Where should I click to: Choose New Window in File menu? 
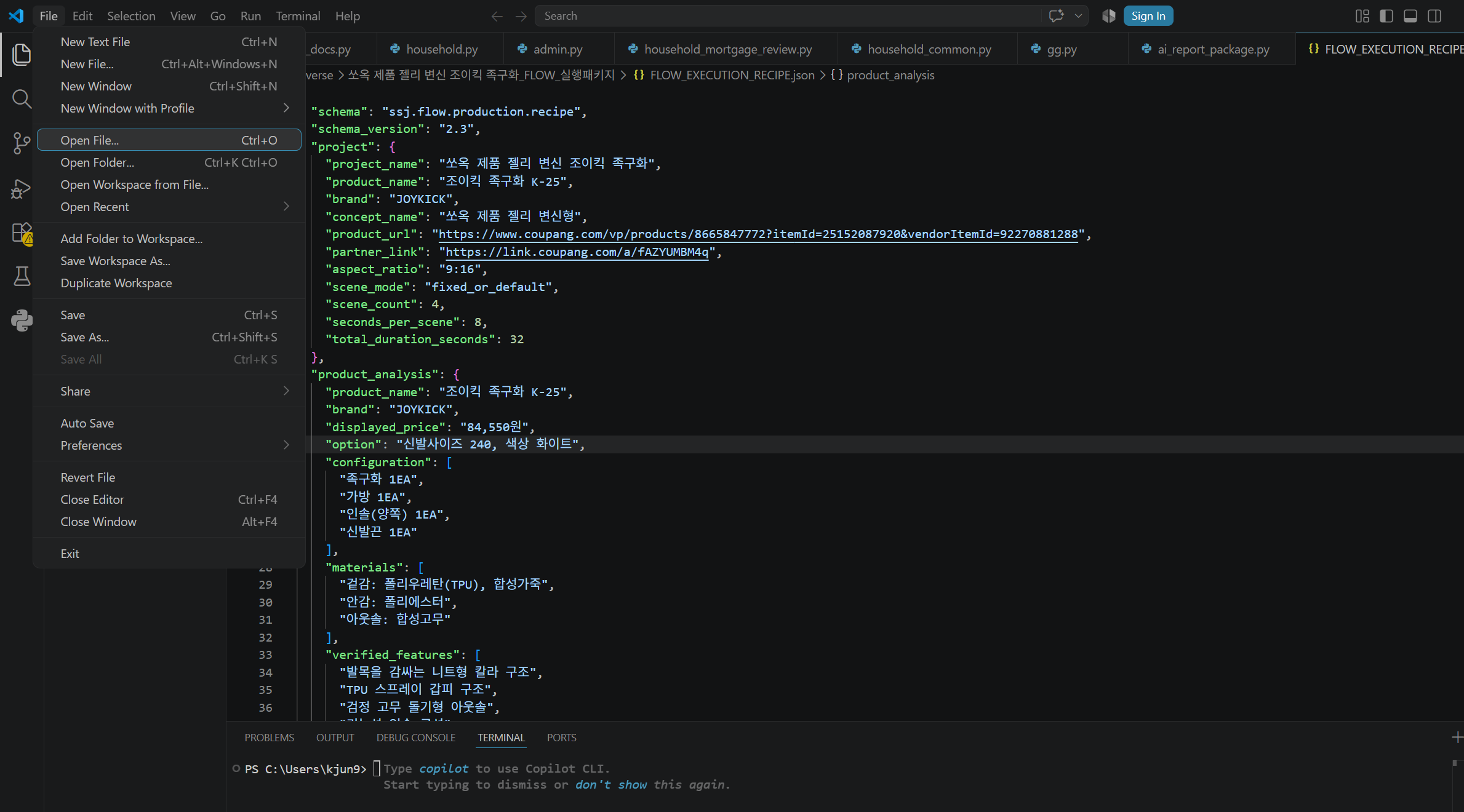click(x=169, y=86)
